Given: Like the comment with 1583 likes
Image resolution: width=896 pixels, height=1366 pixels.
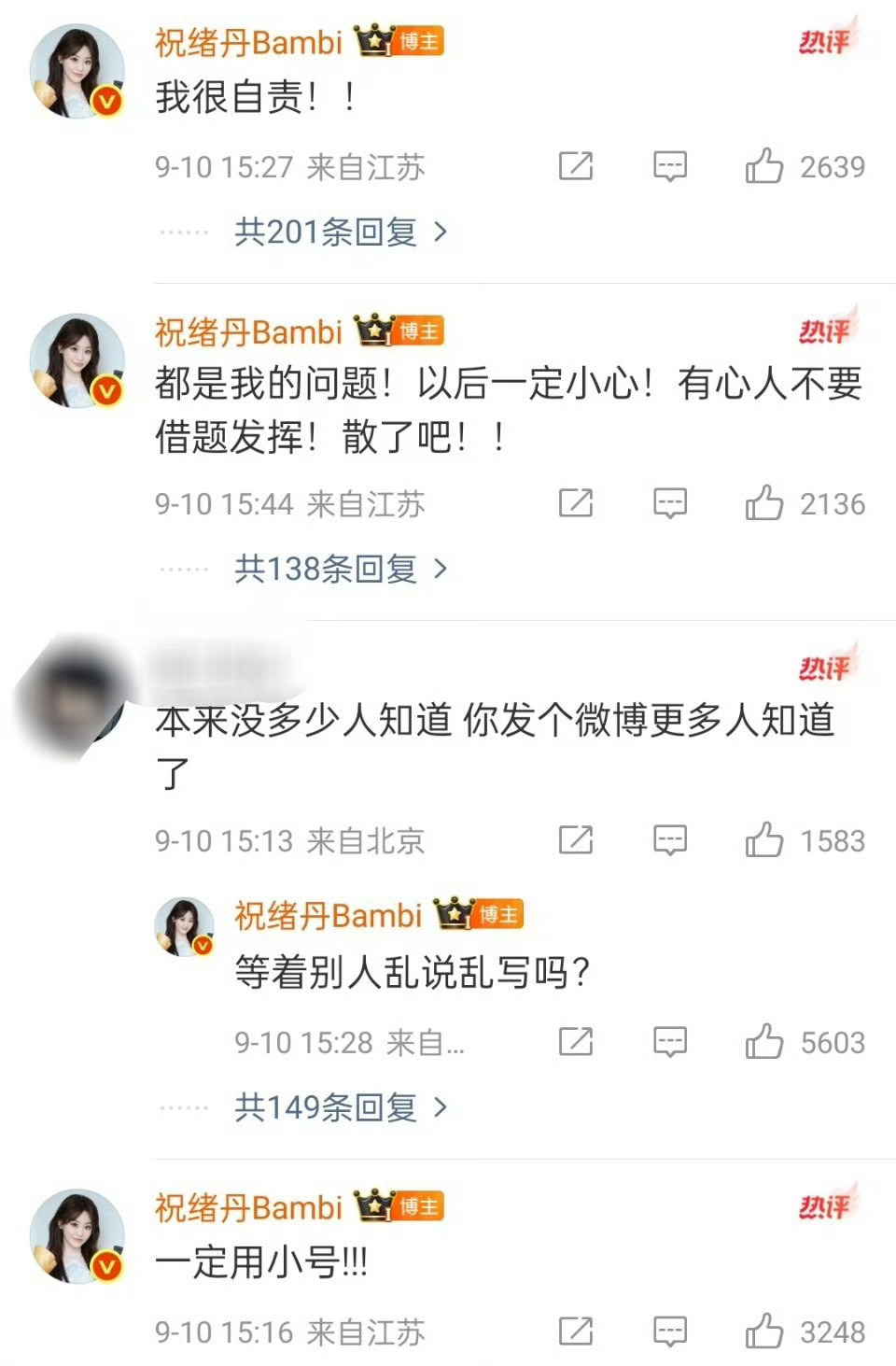Looking at the screenshot, I should [763, 840].
